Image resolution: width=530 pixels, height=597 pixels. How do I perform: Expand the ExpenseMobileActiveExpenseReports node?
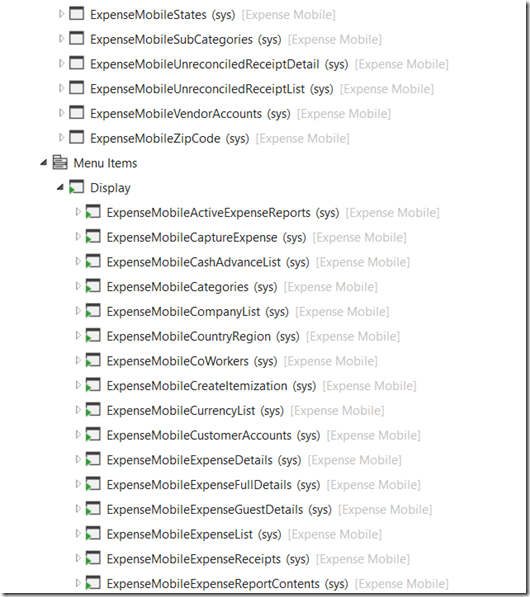78,212
